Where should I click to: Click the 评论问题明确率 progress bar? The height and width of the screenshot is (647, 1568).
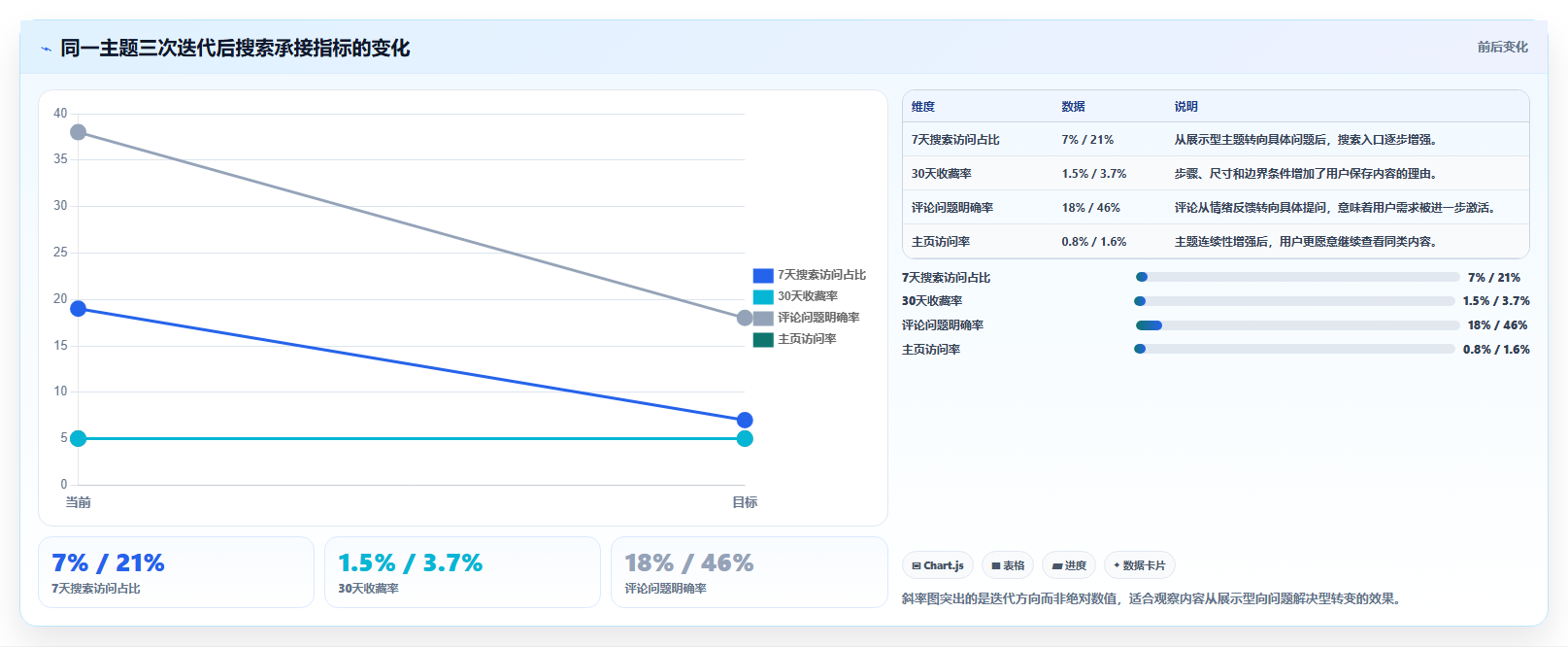click(1298, 325)
